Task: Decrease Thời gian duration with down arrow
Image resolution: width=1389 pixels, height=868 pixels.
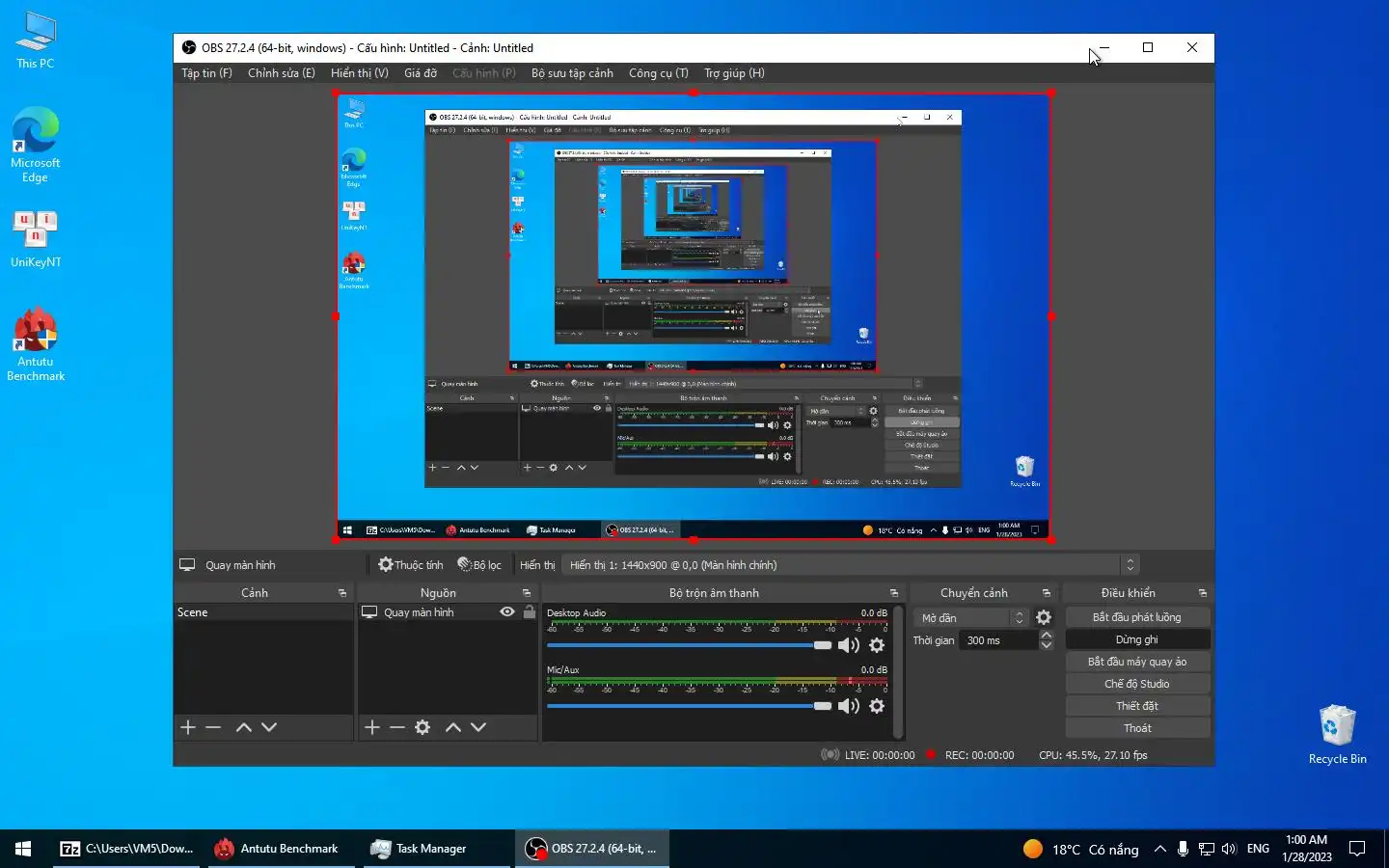Action: (1047, 645)
